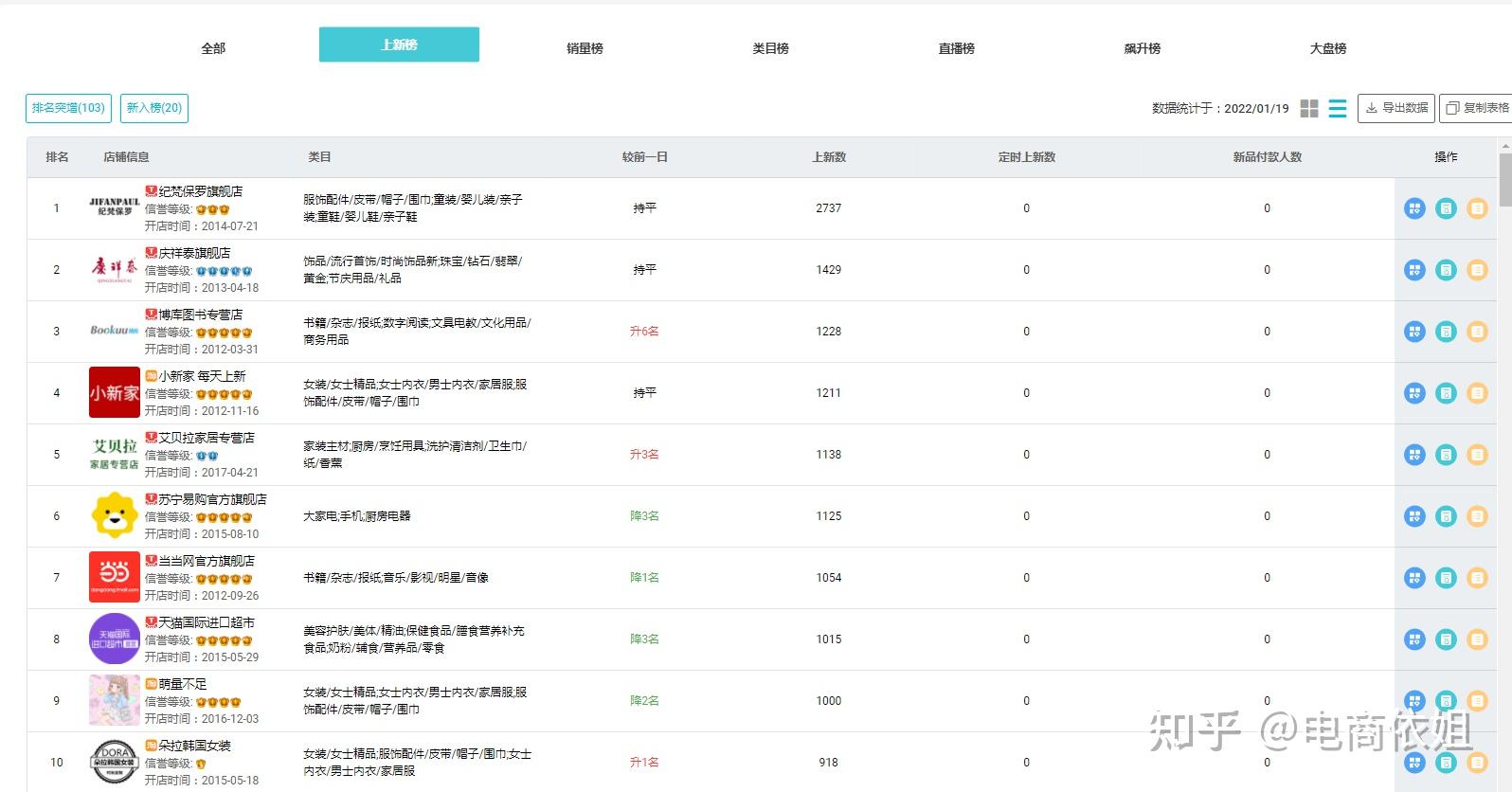Select the 上新榜 tab
Image resolution: width=1512 pixels, height=792 pixels.
(399, 45)
